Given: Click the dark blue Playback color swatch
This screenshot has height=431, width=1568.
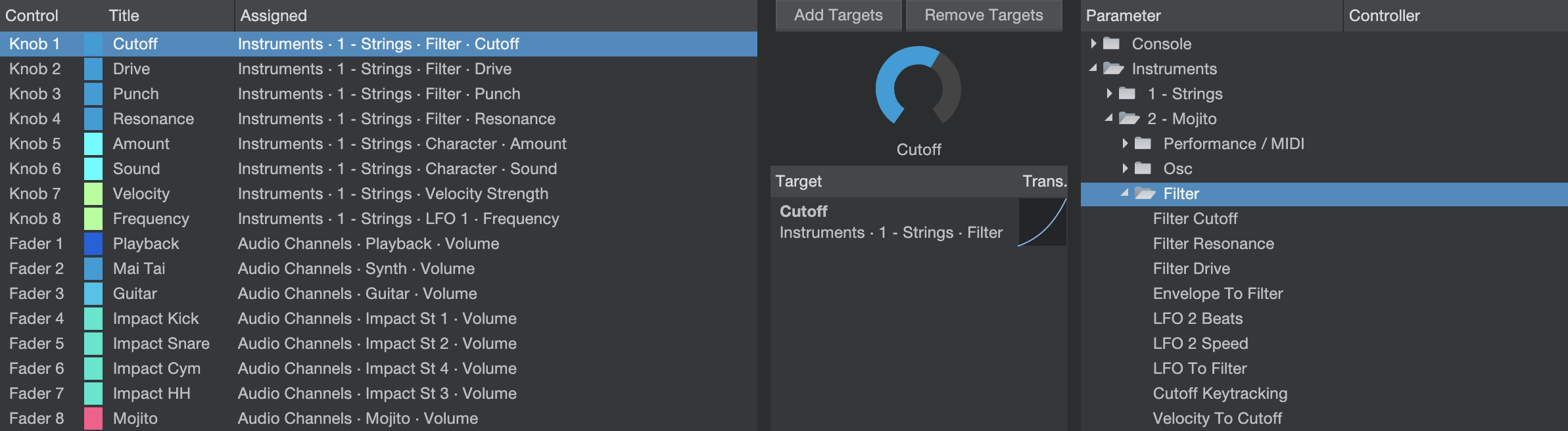Looking at the screenshot, I should (93, 244).
